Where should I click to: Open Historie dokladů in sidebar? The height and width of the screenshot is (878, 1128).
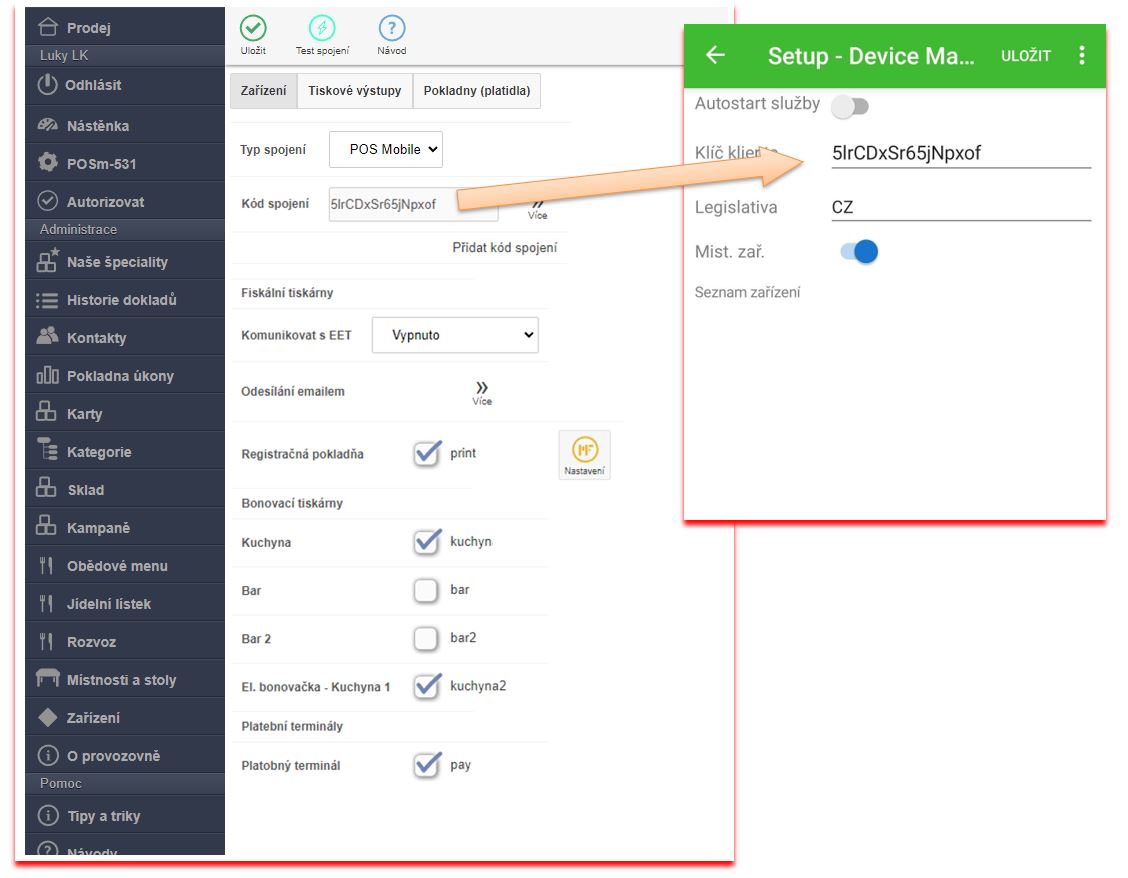(121, 300)
